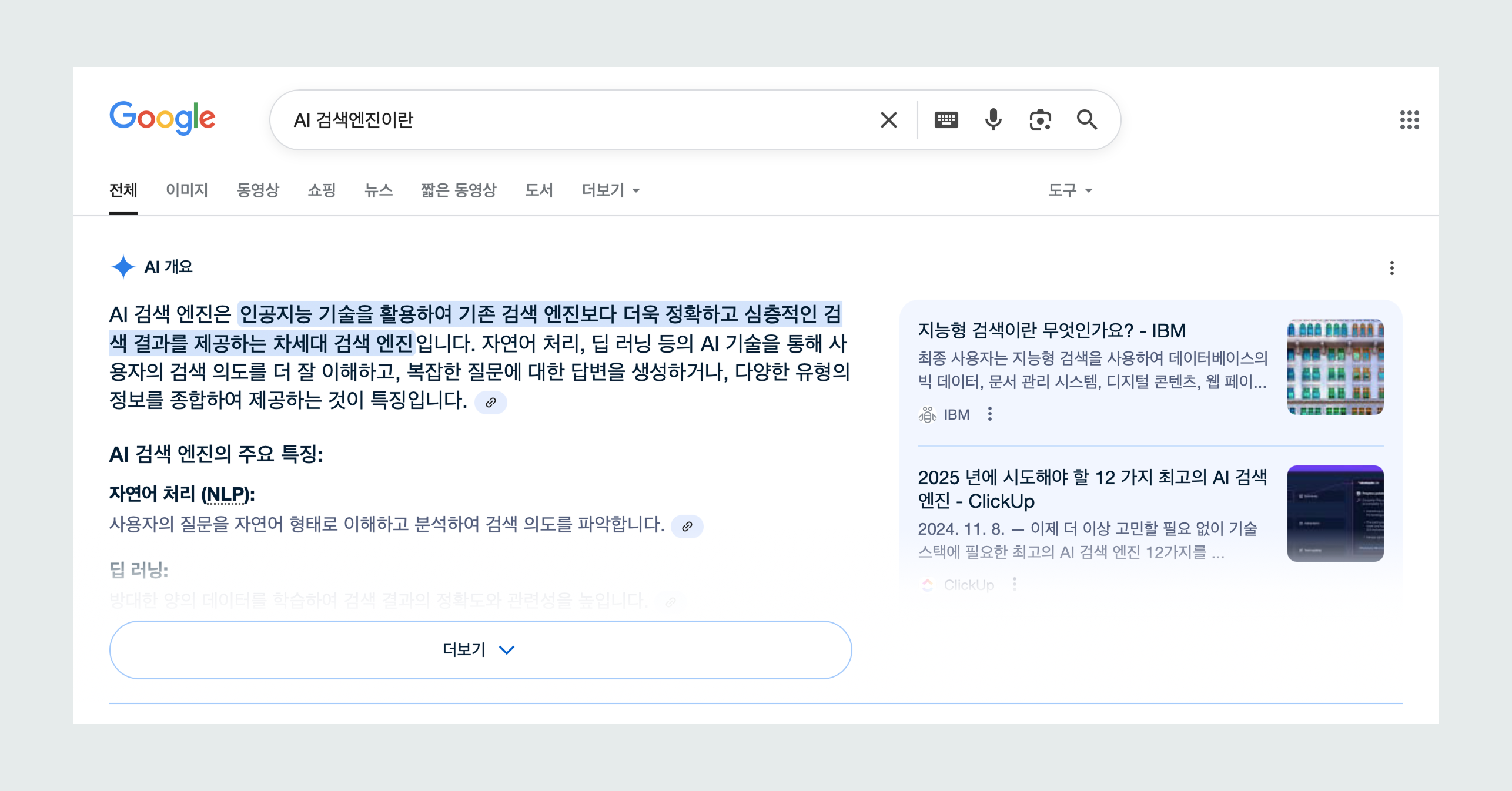Click the AI 개요 sparkle icon

click(123, 267)
